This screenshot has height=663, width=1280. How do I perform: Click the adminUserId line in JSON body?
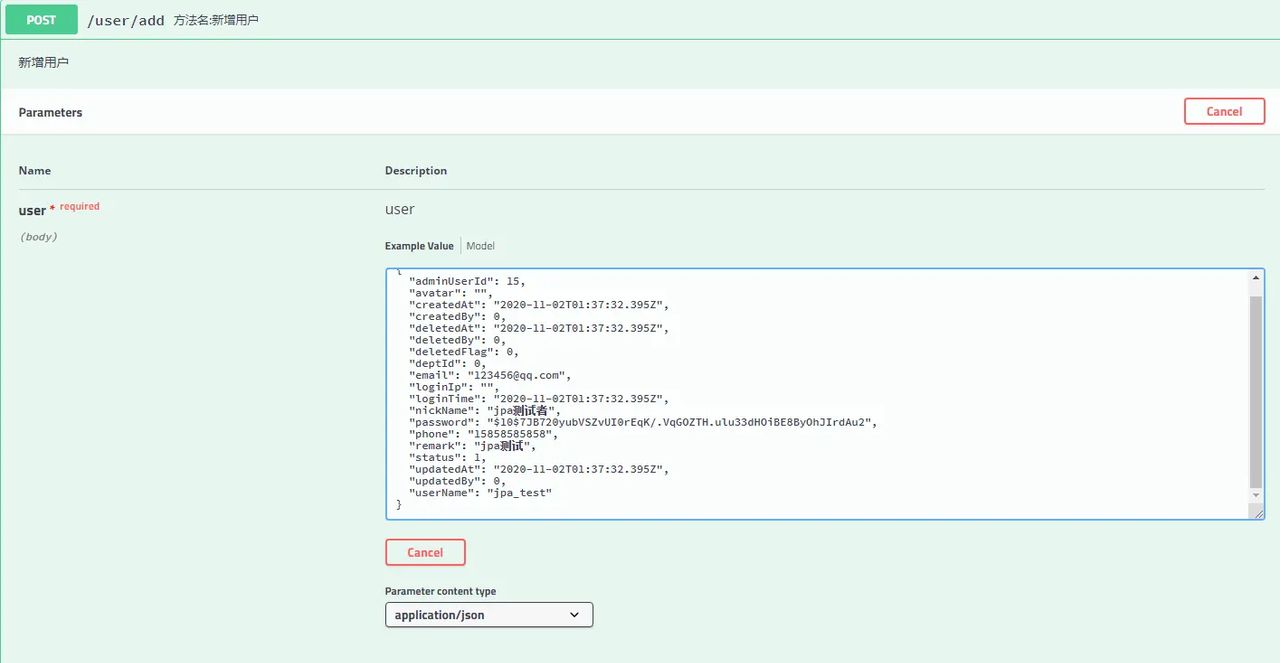(466, 282)
